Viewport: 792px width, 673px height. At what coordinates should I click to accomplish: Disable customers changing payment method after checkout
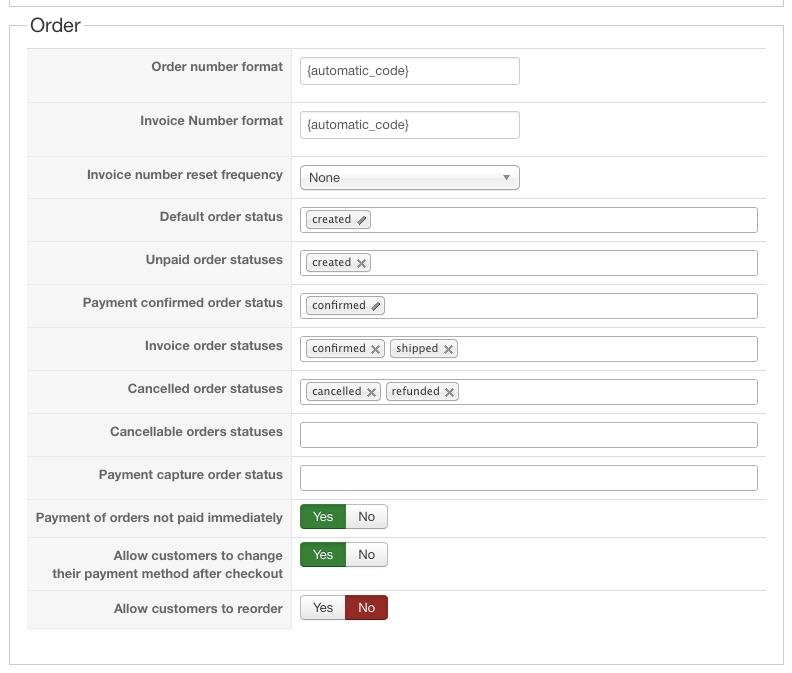pyautogui.click(x=367, y=555)
